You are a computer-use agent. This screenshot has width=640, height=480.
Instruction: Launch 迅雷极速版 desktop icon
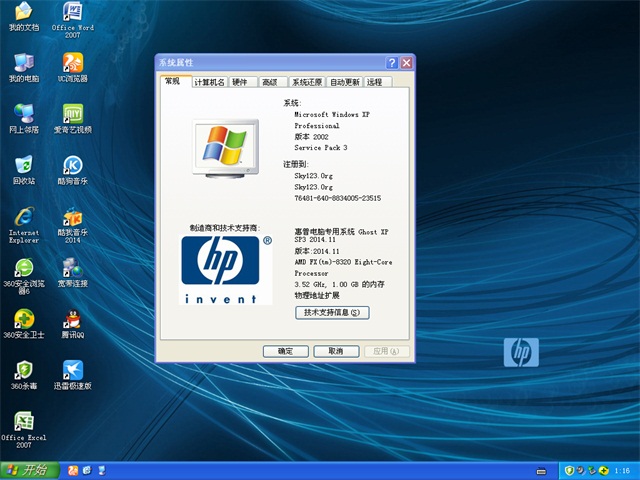pyautogui.click(x=72, y=371)
